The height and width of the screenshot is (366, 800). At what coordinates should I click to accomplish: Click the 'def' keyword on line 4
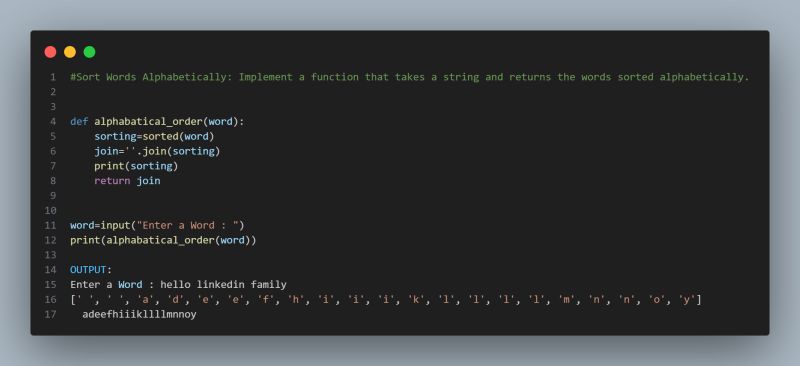pyautogui.click(x=79, y=122)
